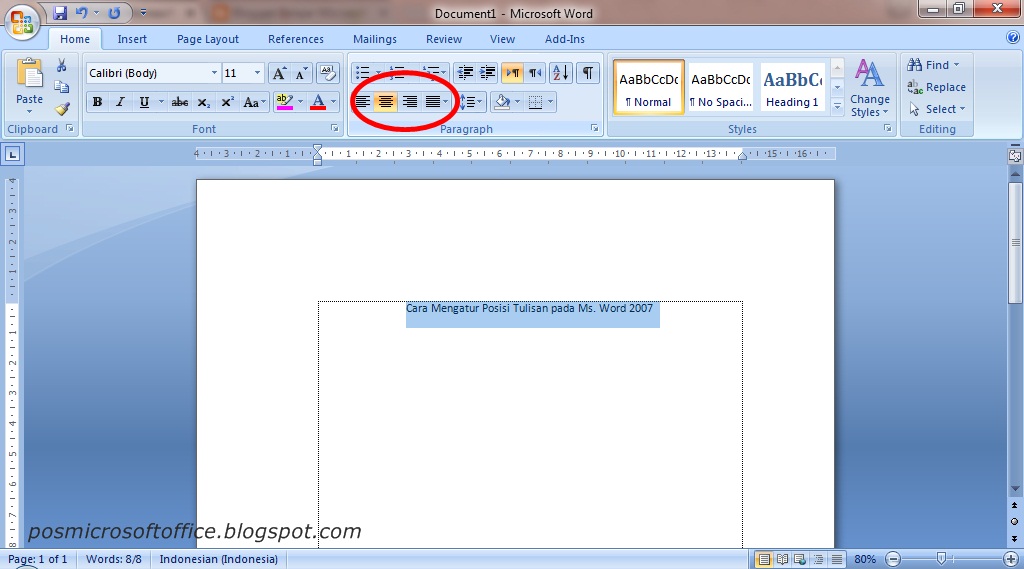Open the Calibri (Body) font dropdown
Screen dimensions: 1024x569
pyautogui.click(x=214, y=73)
